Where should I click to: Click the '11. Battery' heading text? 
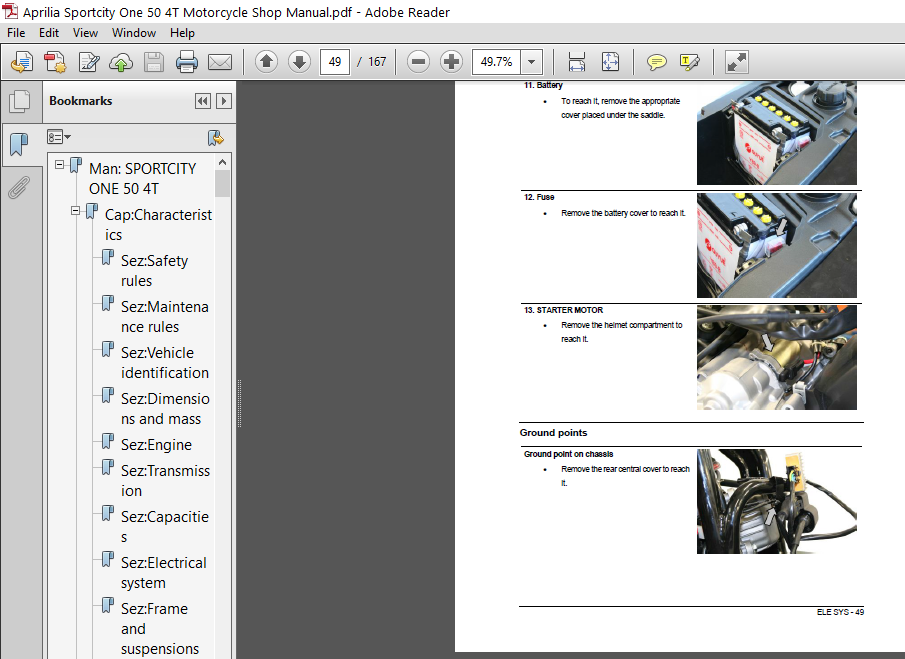click(x=543, y=85)
